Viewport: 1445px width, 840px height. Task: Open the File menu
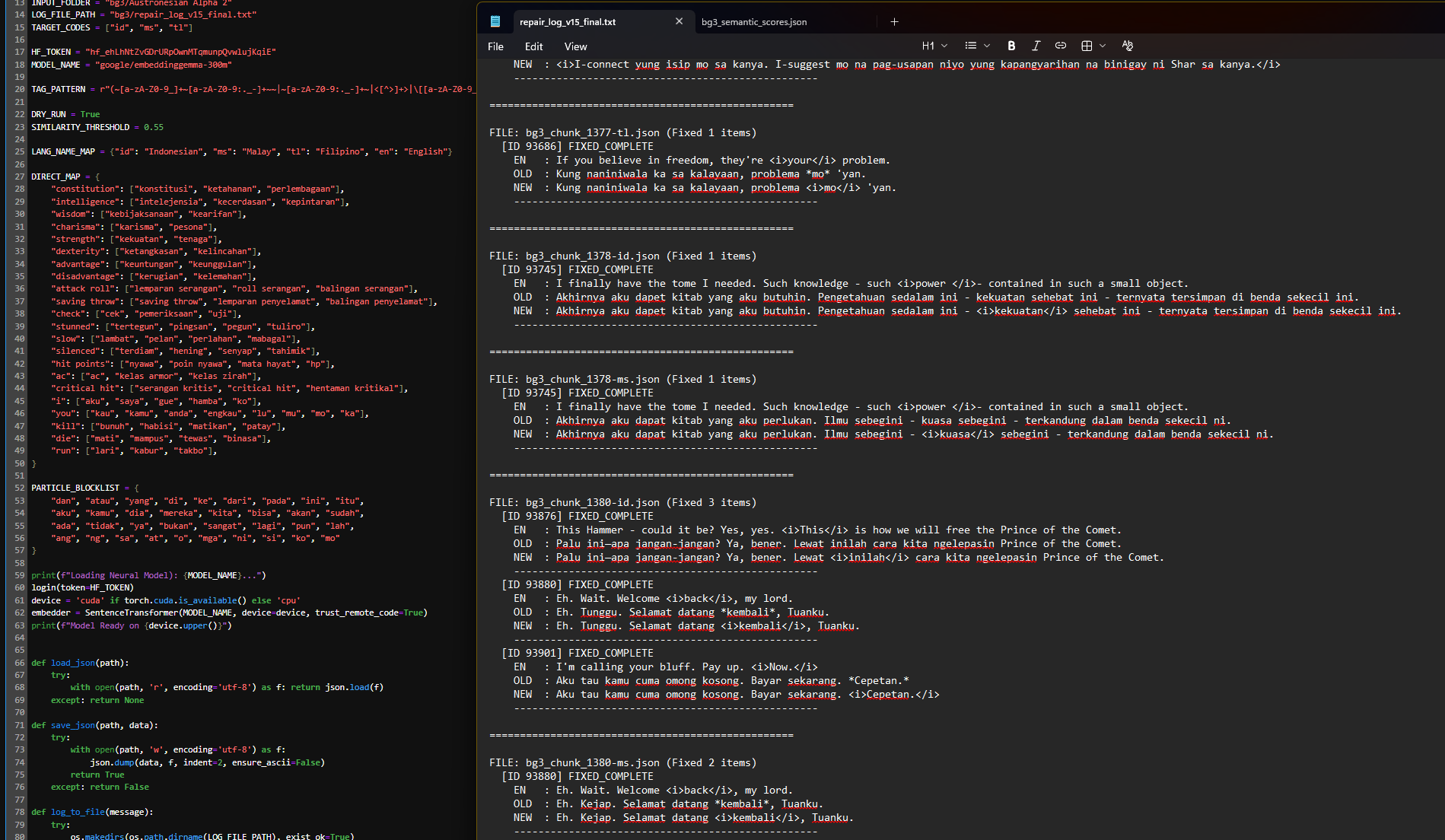tap(495, 46)
